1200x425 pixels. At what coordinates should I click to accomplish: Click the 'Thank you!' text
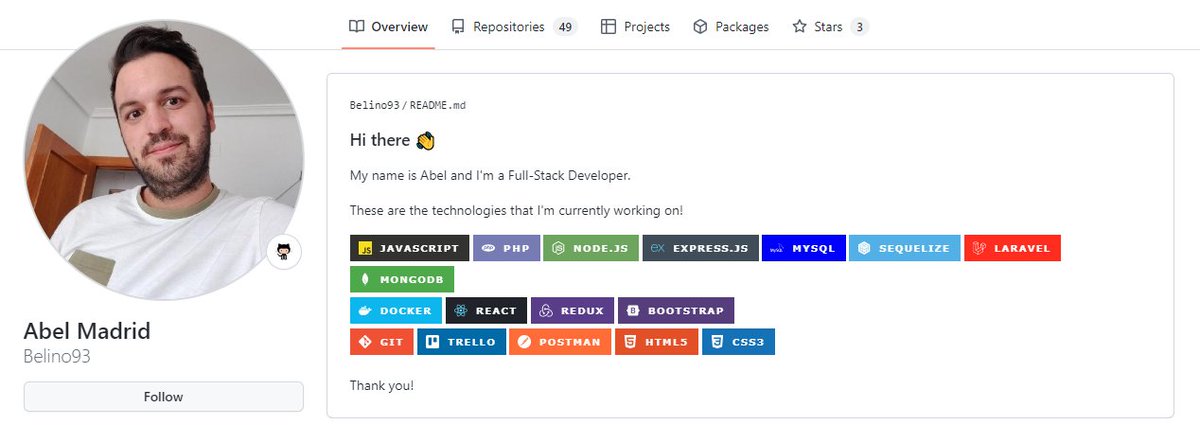382,385
